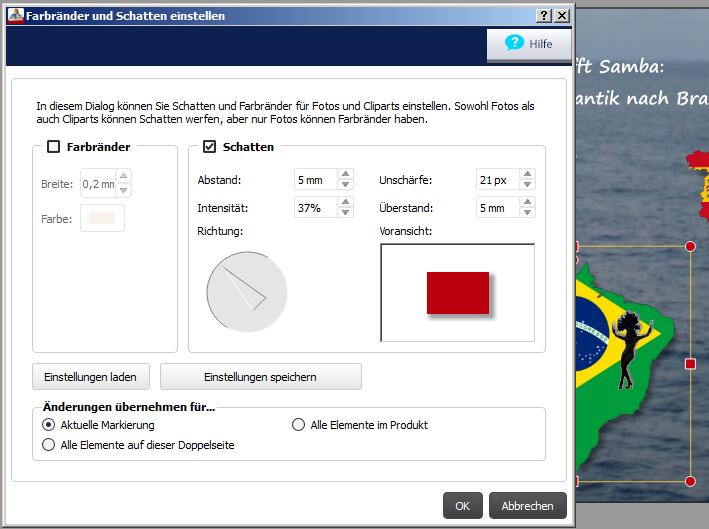Screen dimensions: 709x529
Task: Open Hilfe help button
Action: point(529,44)
